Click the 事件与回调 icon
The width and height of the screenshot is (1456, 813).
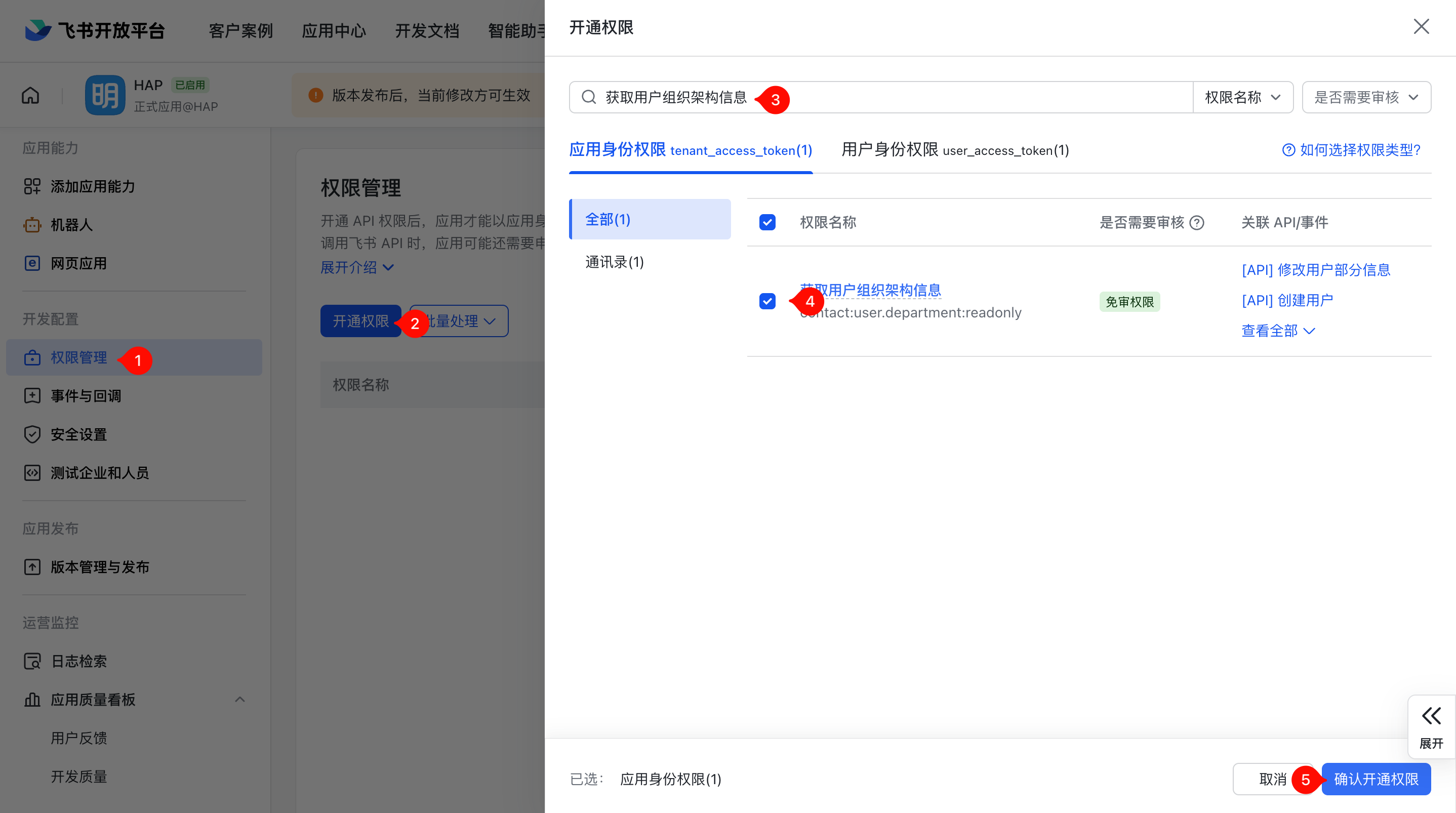pyautogui.click(x=32, y=396)
